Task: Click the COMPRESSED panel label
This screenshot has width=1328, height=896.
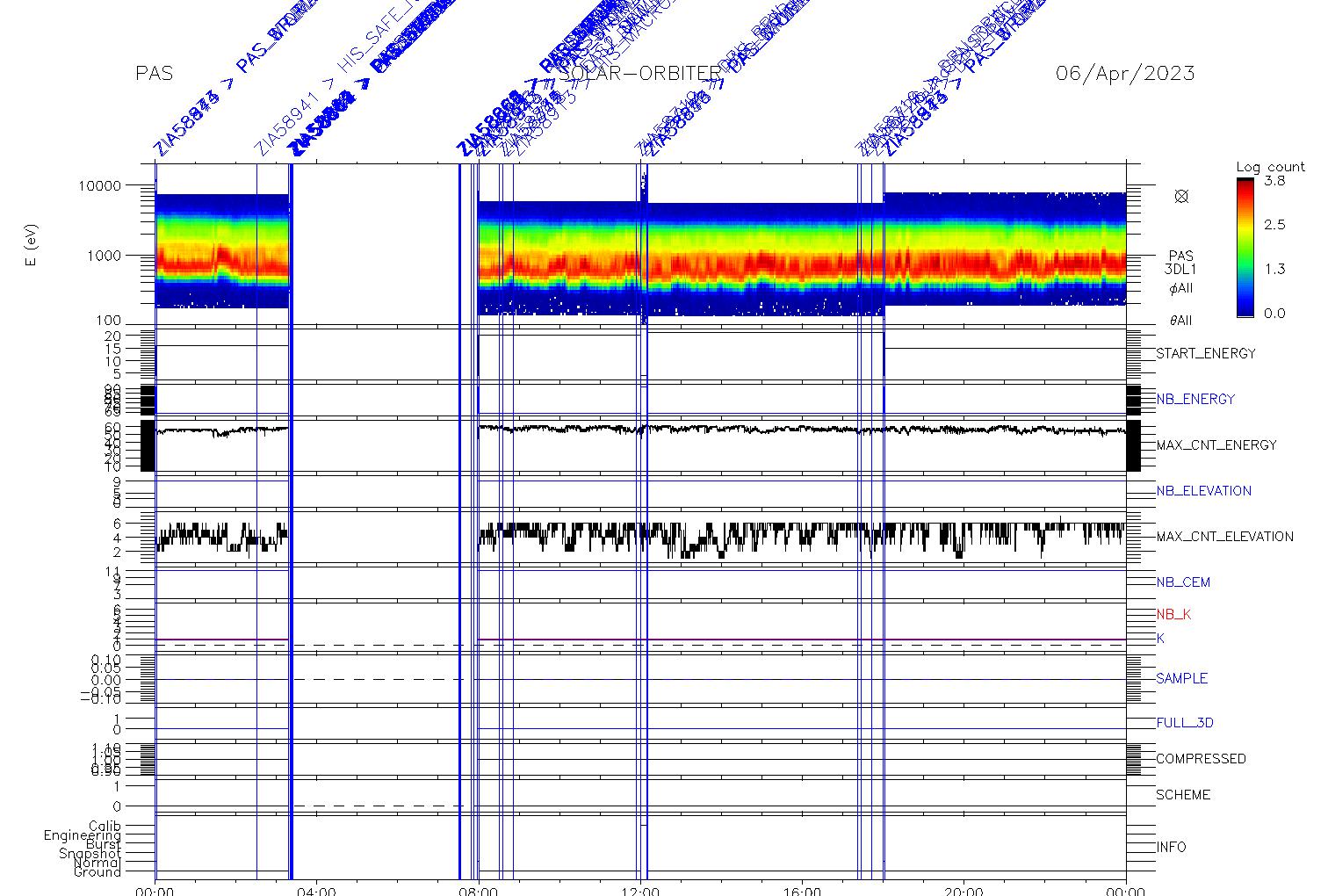Action: [x=1201, y=759]
